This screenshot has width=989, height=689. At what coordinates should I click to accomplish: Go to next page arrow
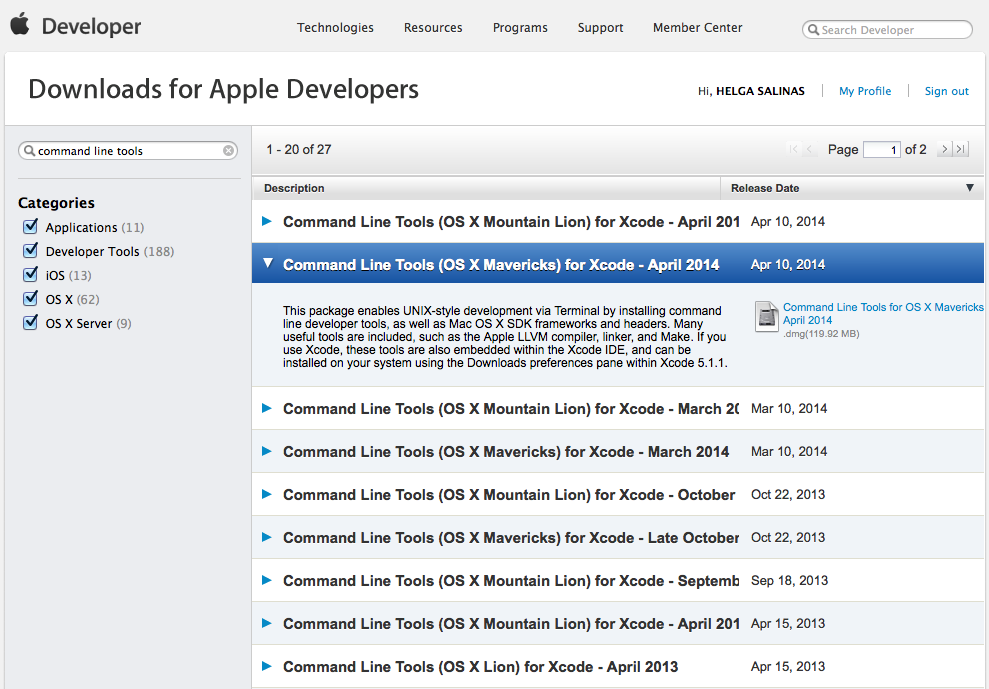[x=944, y=150]
